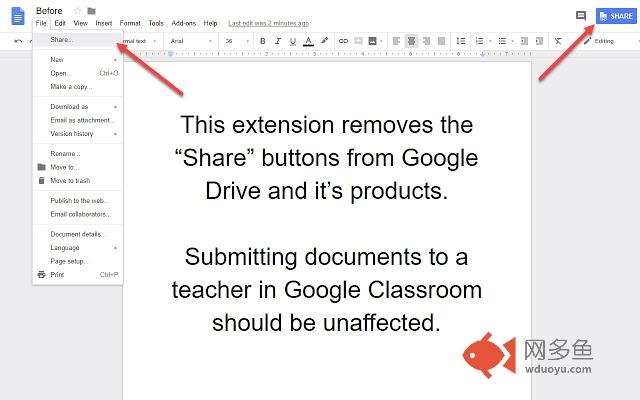640x400 pixels.
Task: Open the line spacing options
Action: (x=461, y=41)
